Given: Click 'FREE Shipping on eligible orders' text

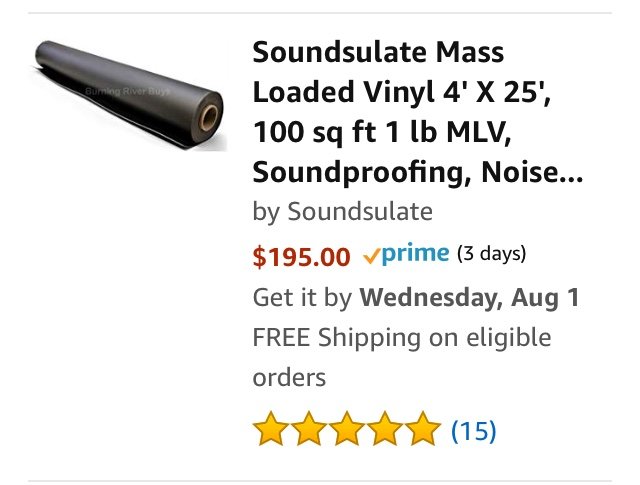Looking at the screenshot, I should point(402,357).
